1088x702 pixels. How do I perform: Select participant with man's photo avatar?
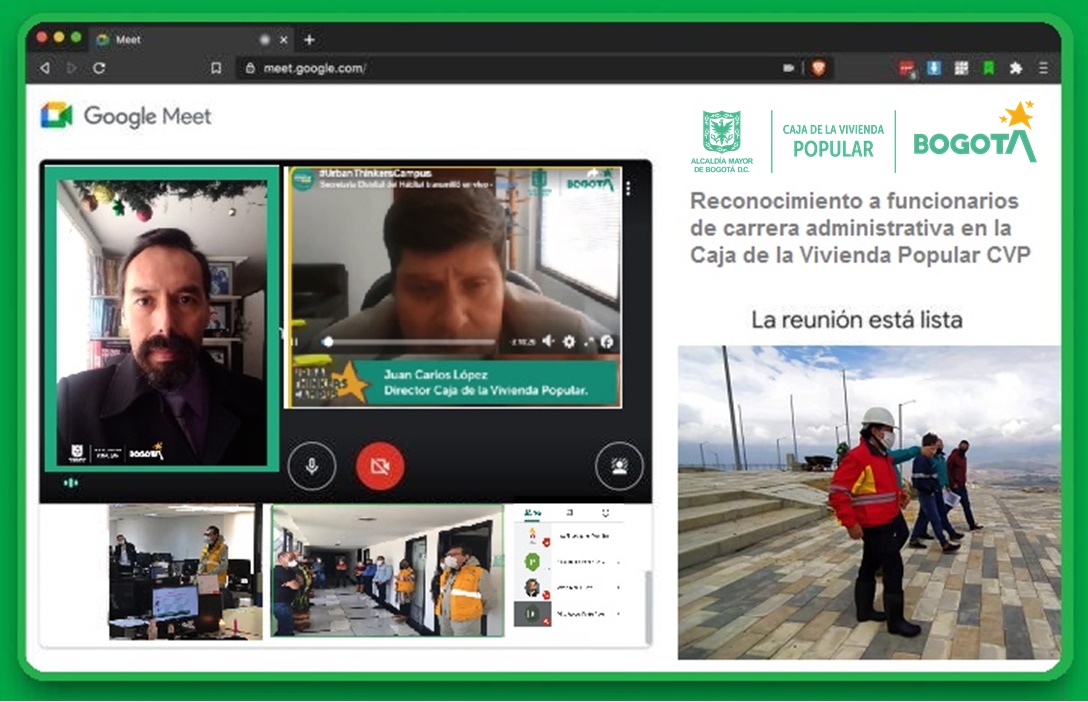click(x=568, y=588)
